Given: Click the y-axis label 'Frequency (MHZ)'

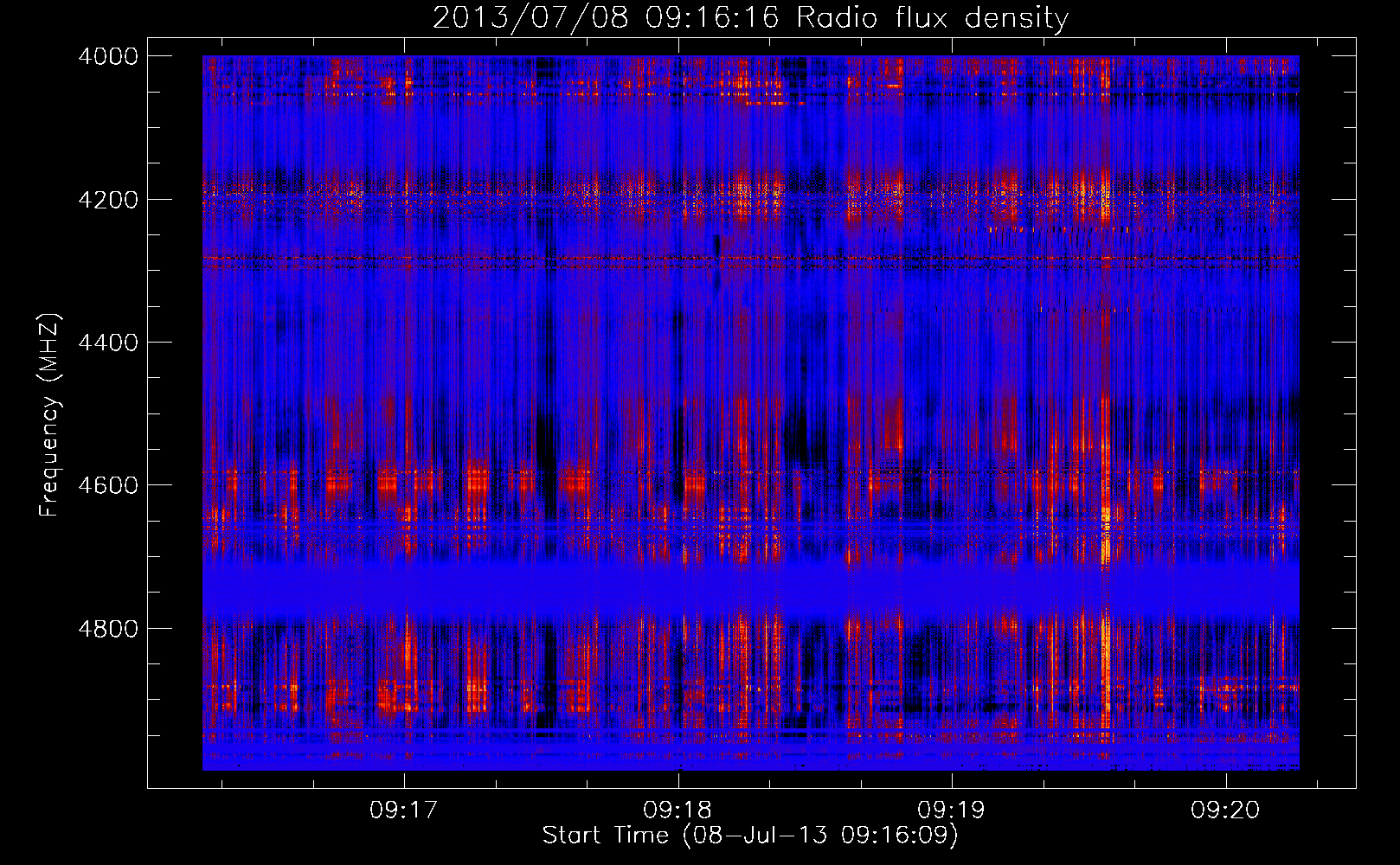Looking at the screenshot, I should [50, 415].
